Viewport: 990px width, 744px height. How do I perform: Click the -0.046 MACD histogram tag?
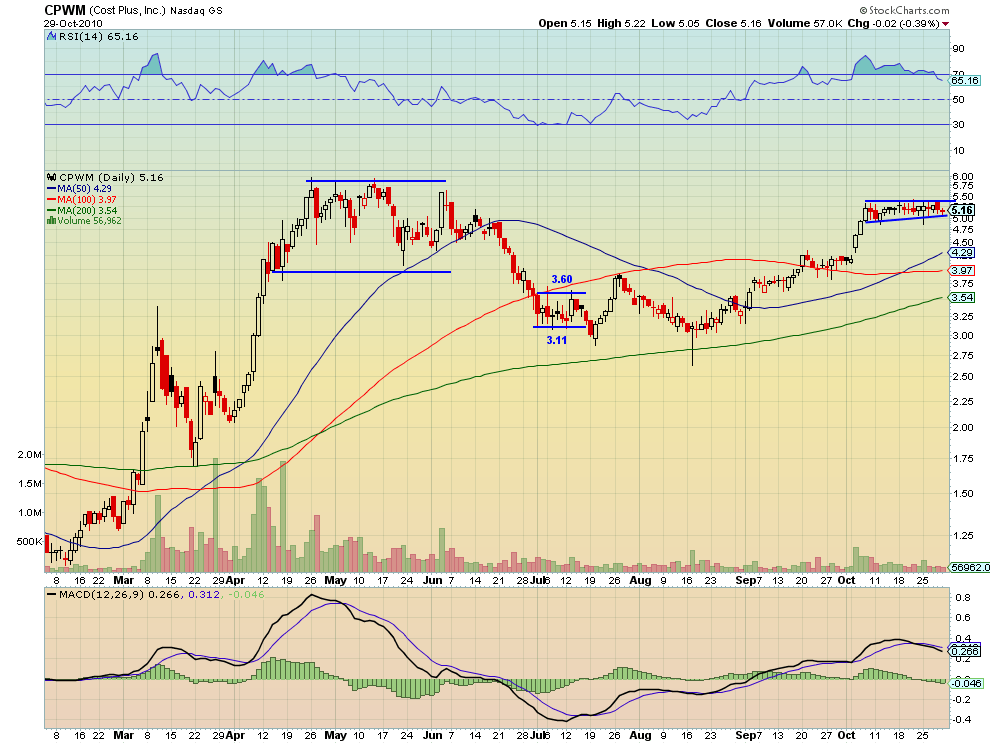coord(965,683)
